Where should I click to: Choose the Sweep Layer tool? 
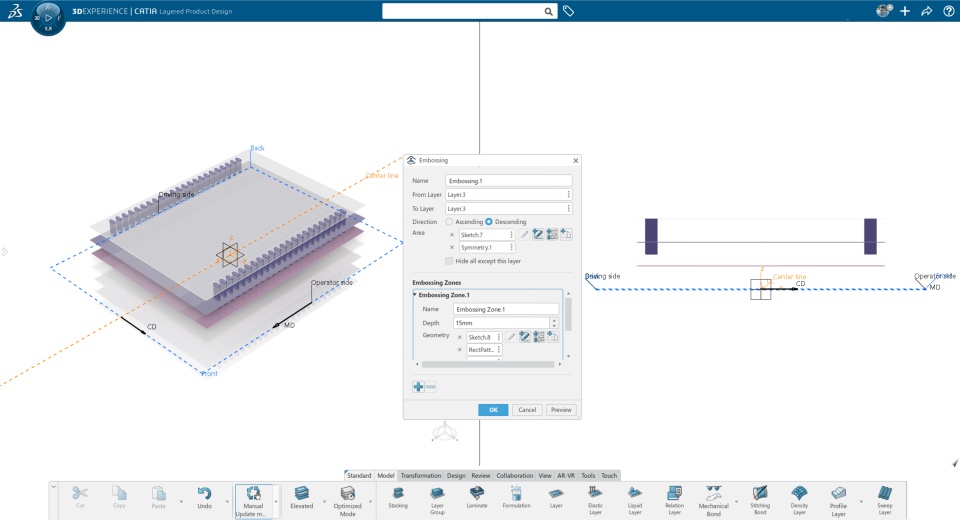[x=885, y=500]
